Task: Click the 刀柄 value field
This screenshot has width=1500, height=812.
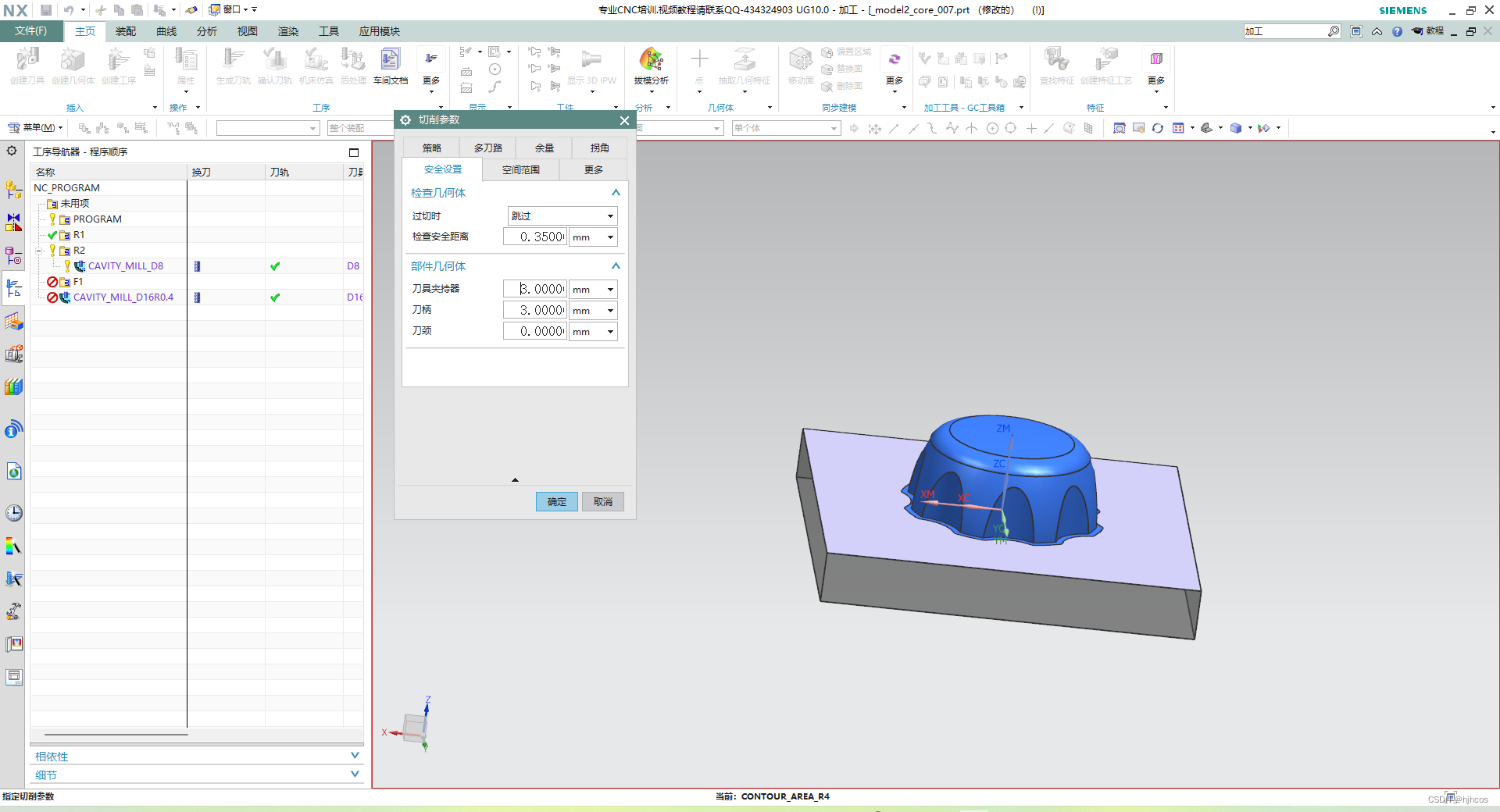Action: [534, 311]
